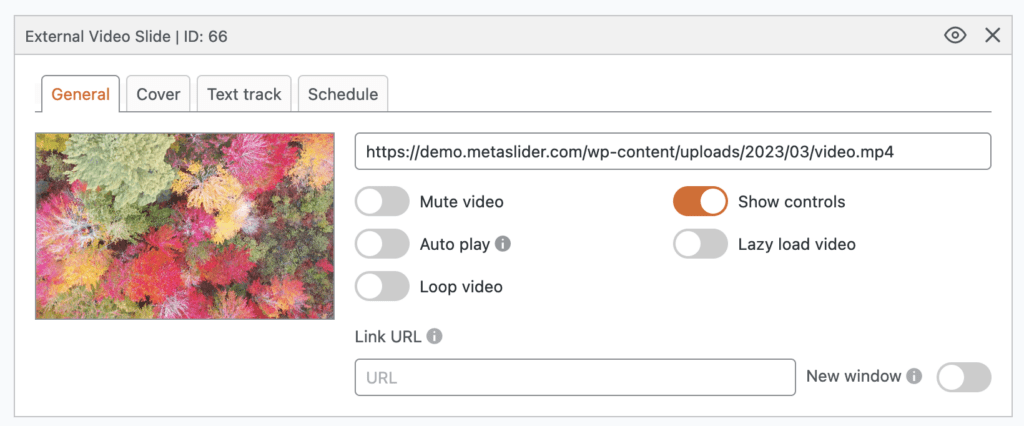Turn off the Show controls toggle

[x=700, y=201]
